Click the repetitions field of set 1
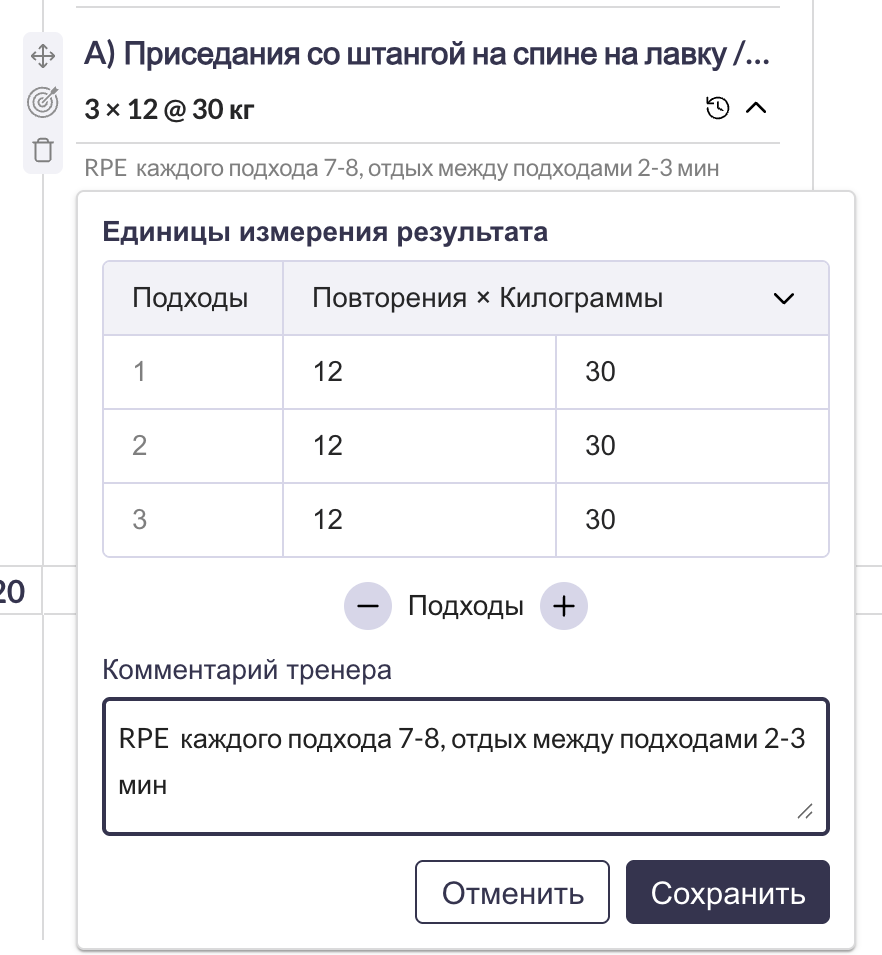The height and width of the screenshot is (955, 882). [x=418, y=372]
